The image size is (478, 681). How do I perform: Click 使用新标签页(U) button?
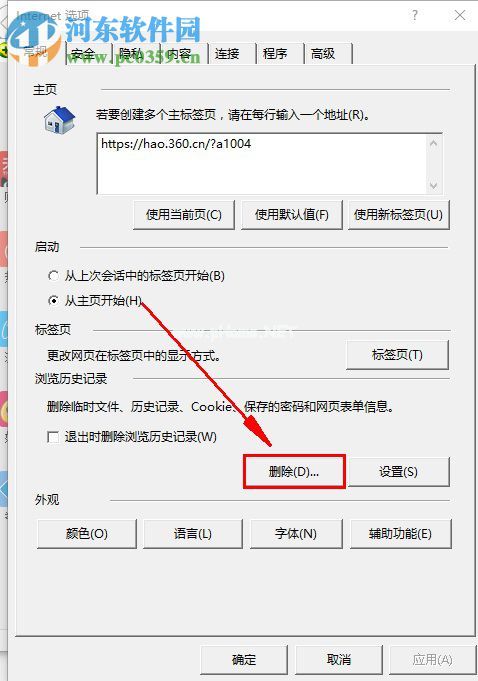399,215
